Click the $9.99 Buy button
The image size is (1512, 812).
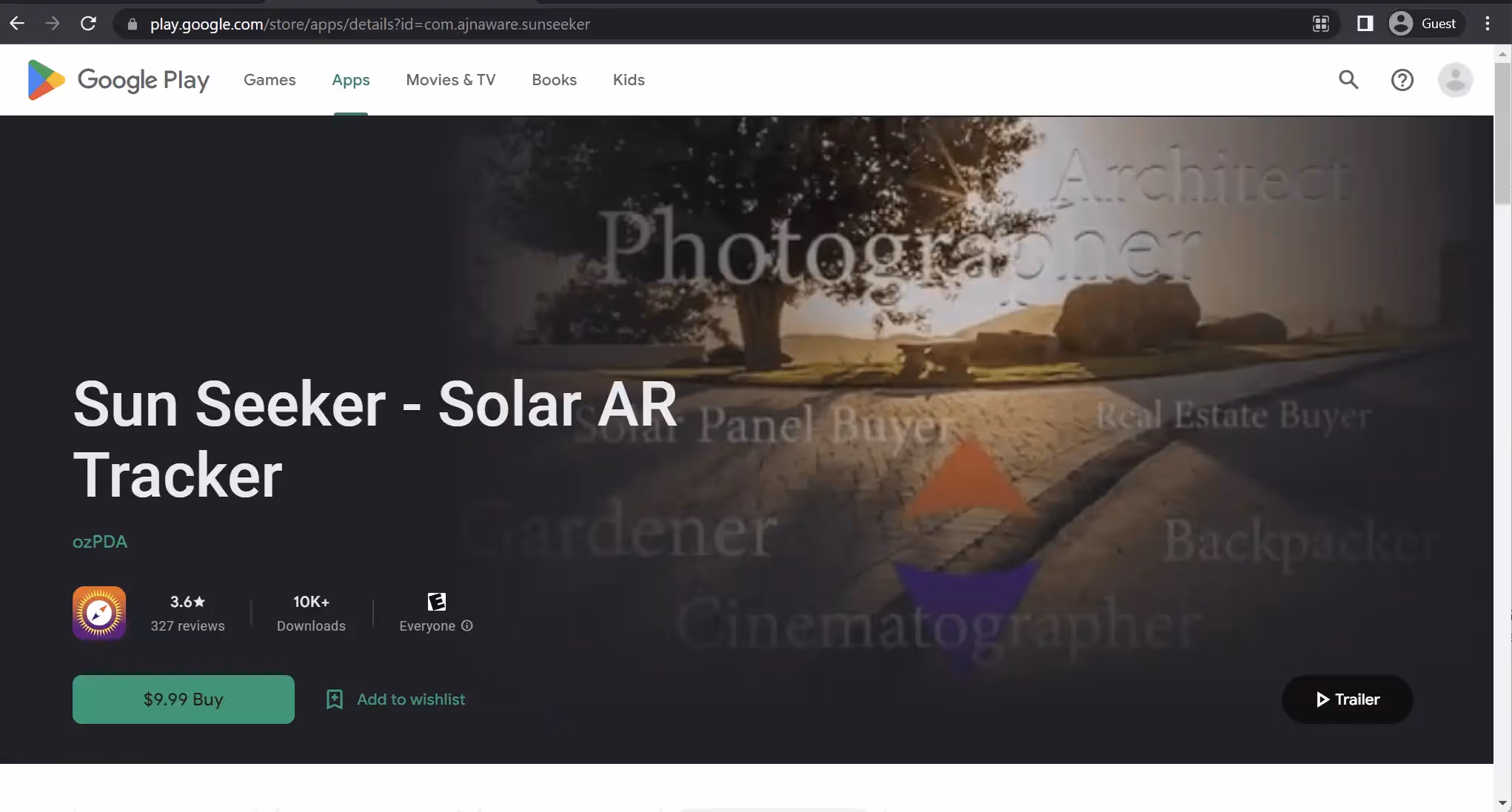pos(183,699)
